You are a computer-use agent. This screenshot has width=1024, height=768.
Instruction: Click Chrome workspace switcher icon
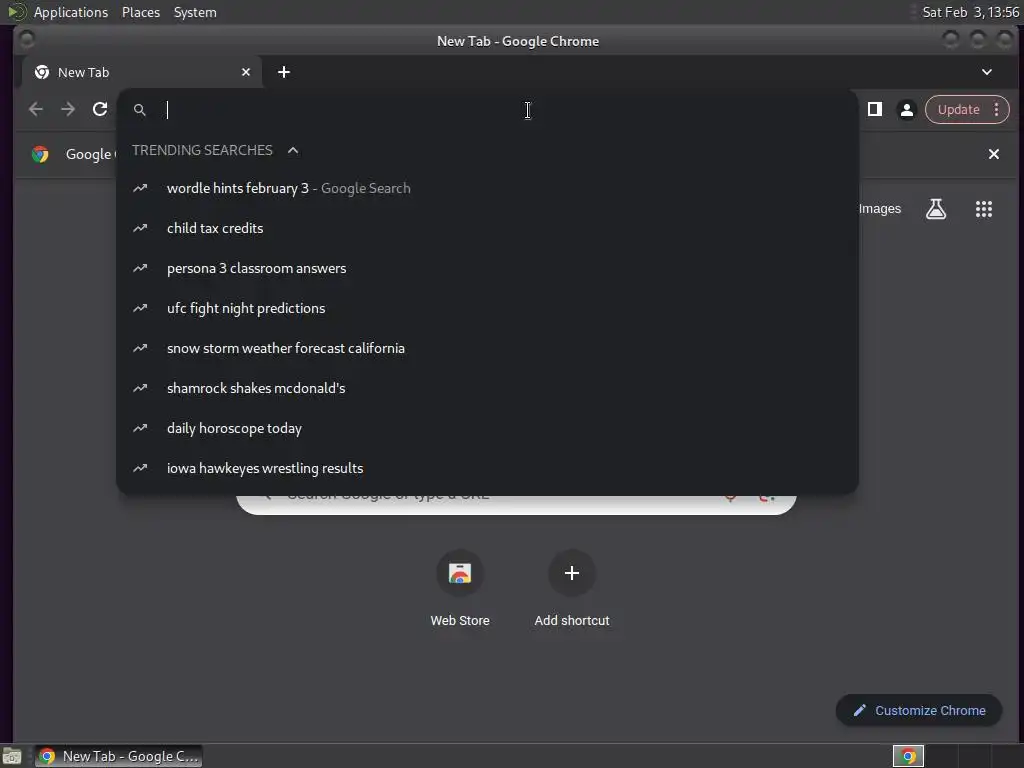tap(908, 756)
